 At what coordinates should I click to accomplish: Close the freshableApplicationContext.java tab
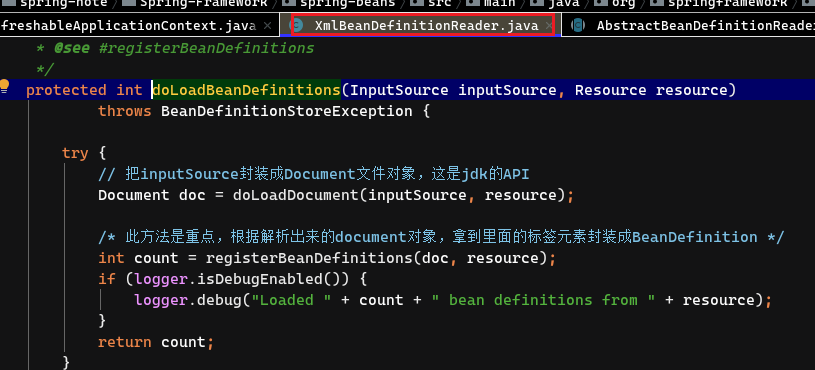tap(267, 25)
